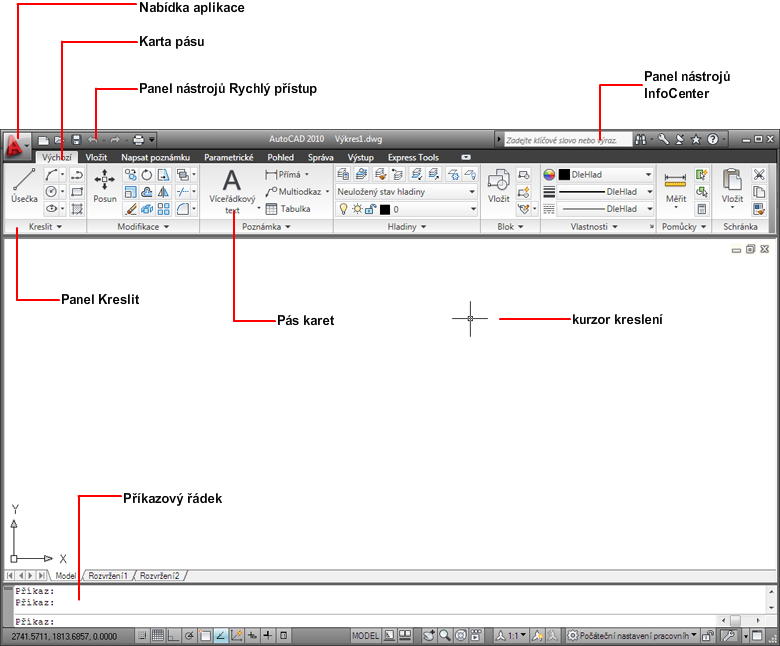Expand the Poznámka panel
This screenshot has height=646, width=780.
tap(267, 227)
